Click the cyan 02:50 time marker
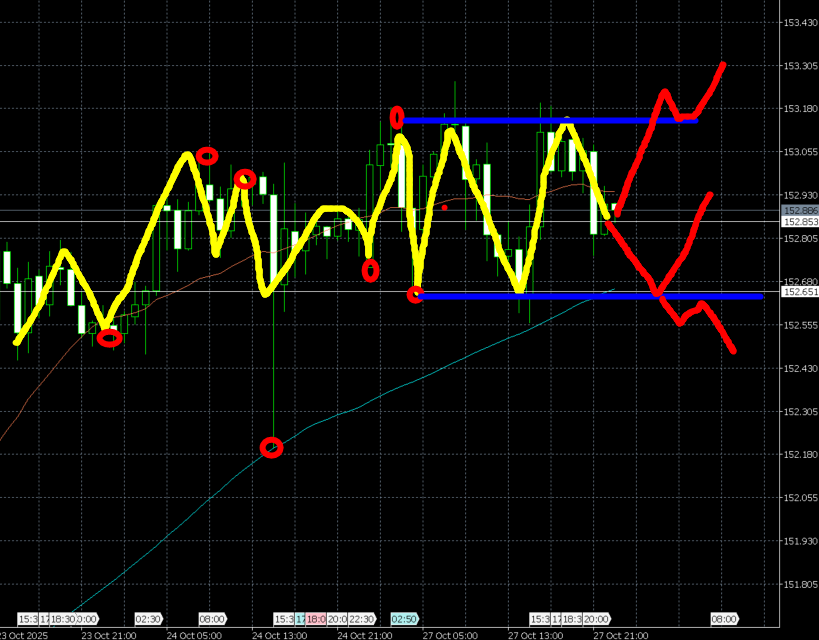Viewport: 819px width, 640px height. point(405,619)
